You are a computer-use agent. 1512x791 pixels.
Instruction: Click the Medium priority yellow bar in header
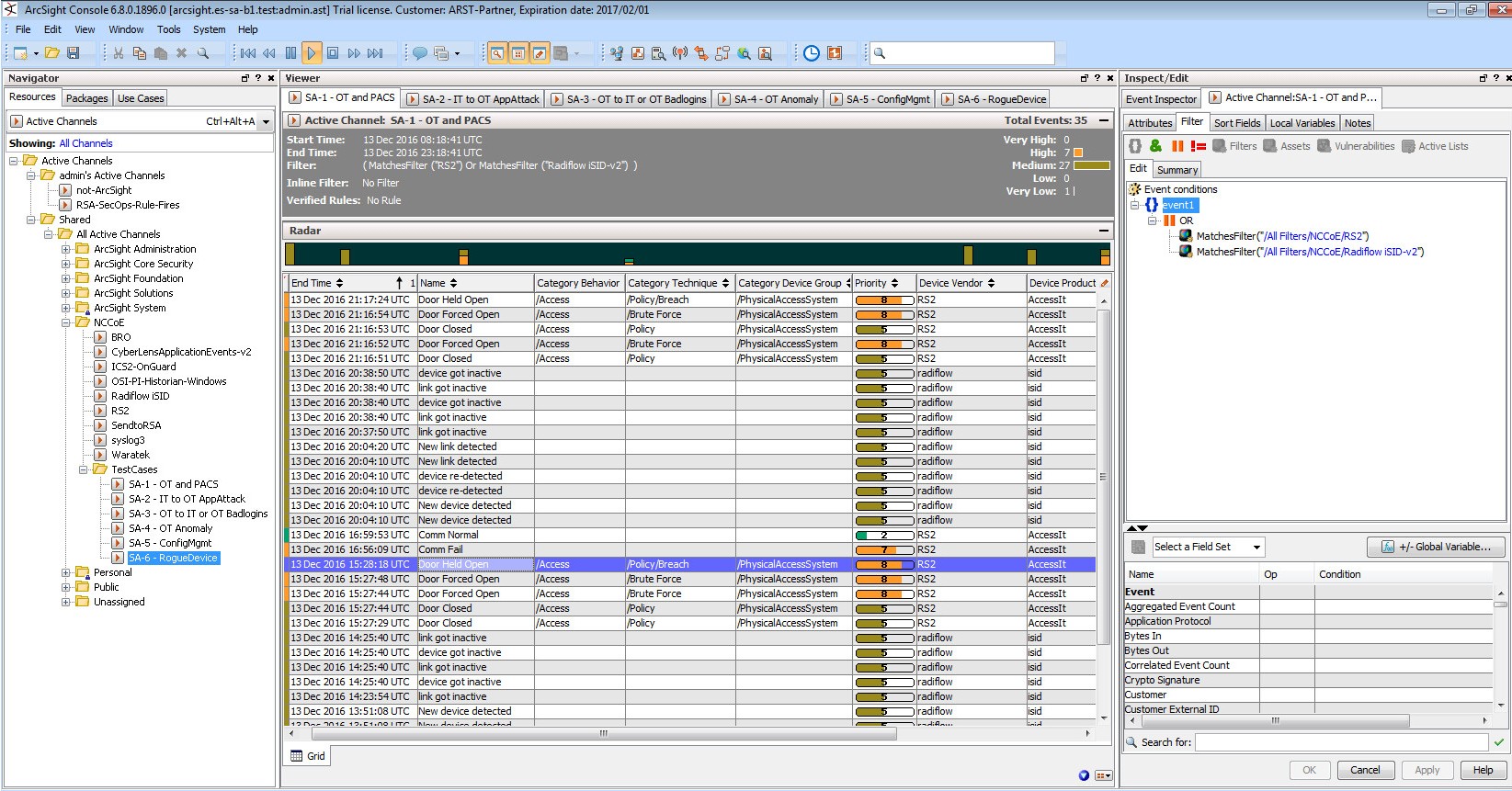1092,165
